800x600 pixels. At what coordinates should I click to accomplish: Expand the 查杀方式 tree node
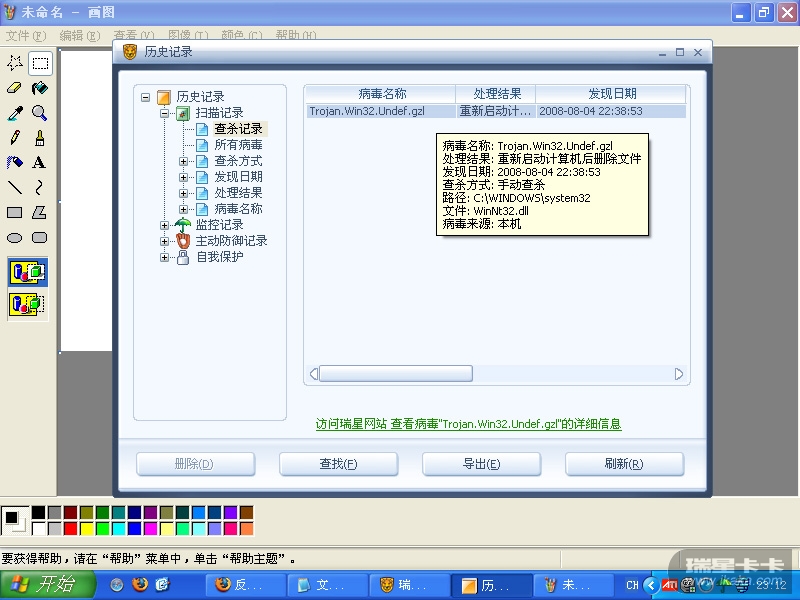183,161
